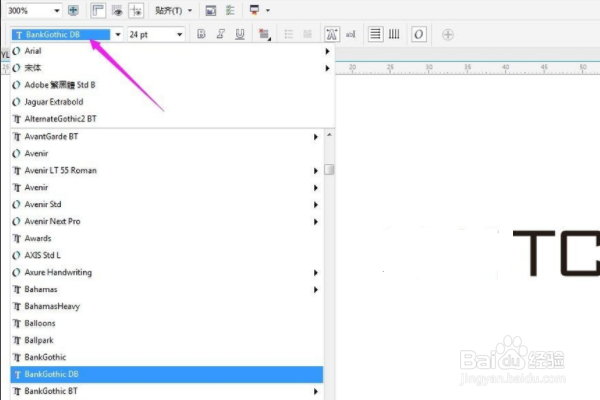Open the Text Properties icon

[x=332, y=34]
